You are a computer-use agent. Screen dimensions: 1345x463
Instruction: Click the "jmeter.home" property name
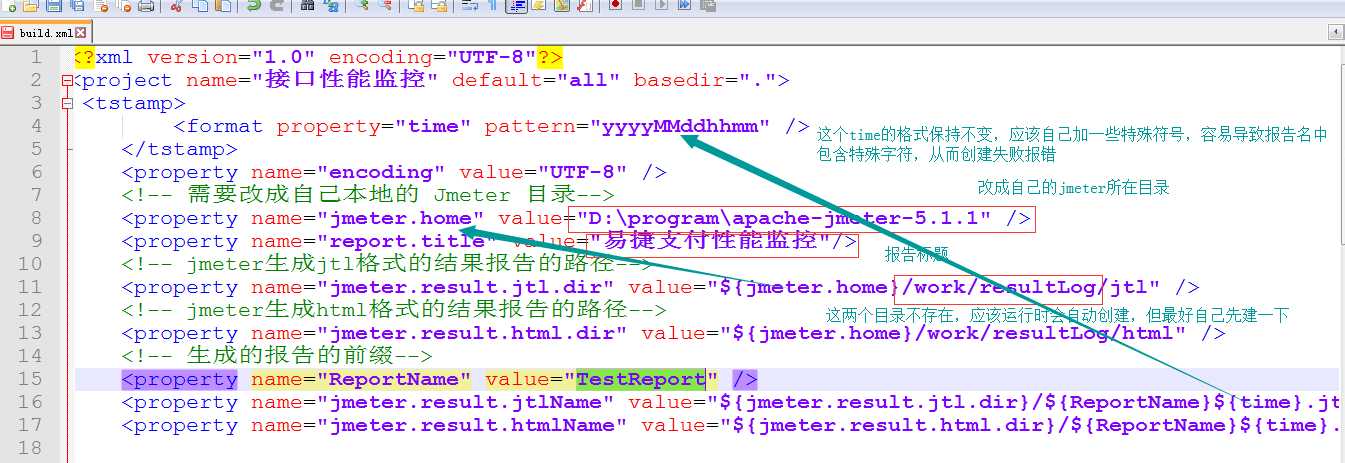coord(401,218)
